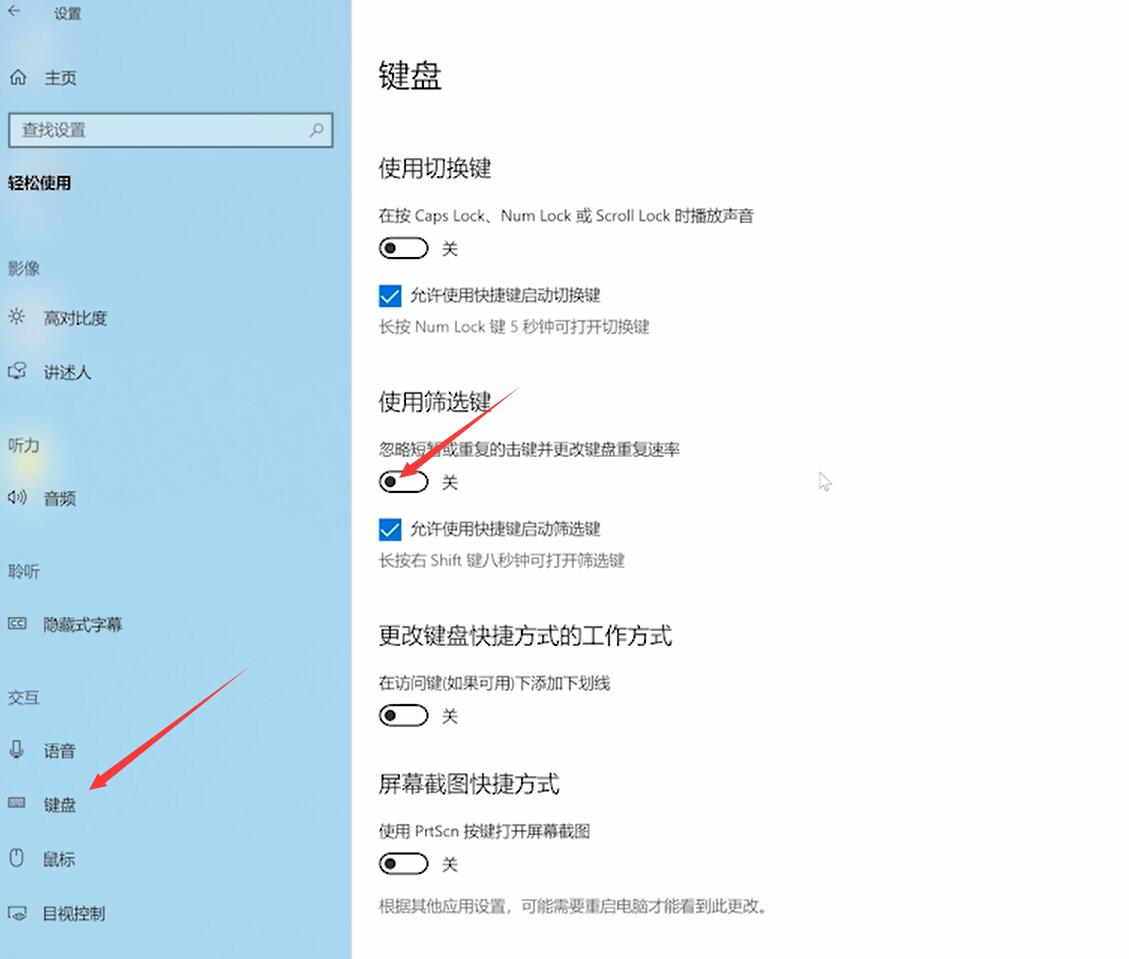Uncheck 允许使用快捷键启动切换键 checkbox
Image resolution: width=1129 pixels, height=959 pixels.
[x=390, y=295]
